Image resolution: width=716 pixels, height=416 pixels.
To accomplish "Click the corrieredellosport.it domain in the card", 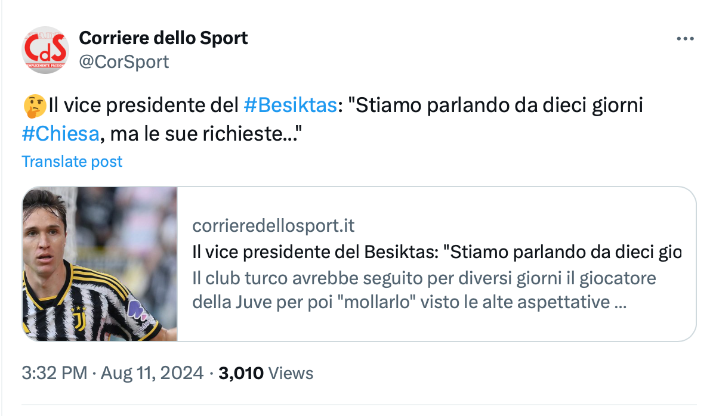I will [x=273, y=226].
